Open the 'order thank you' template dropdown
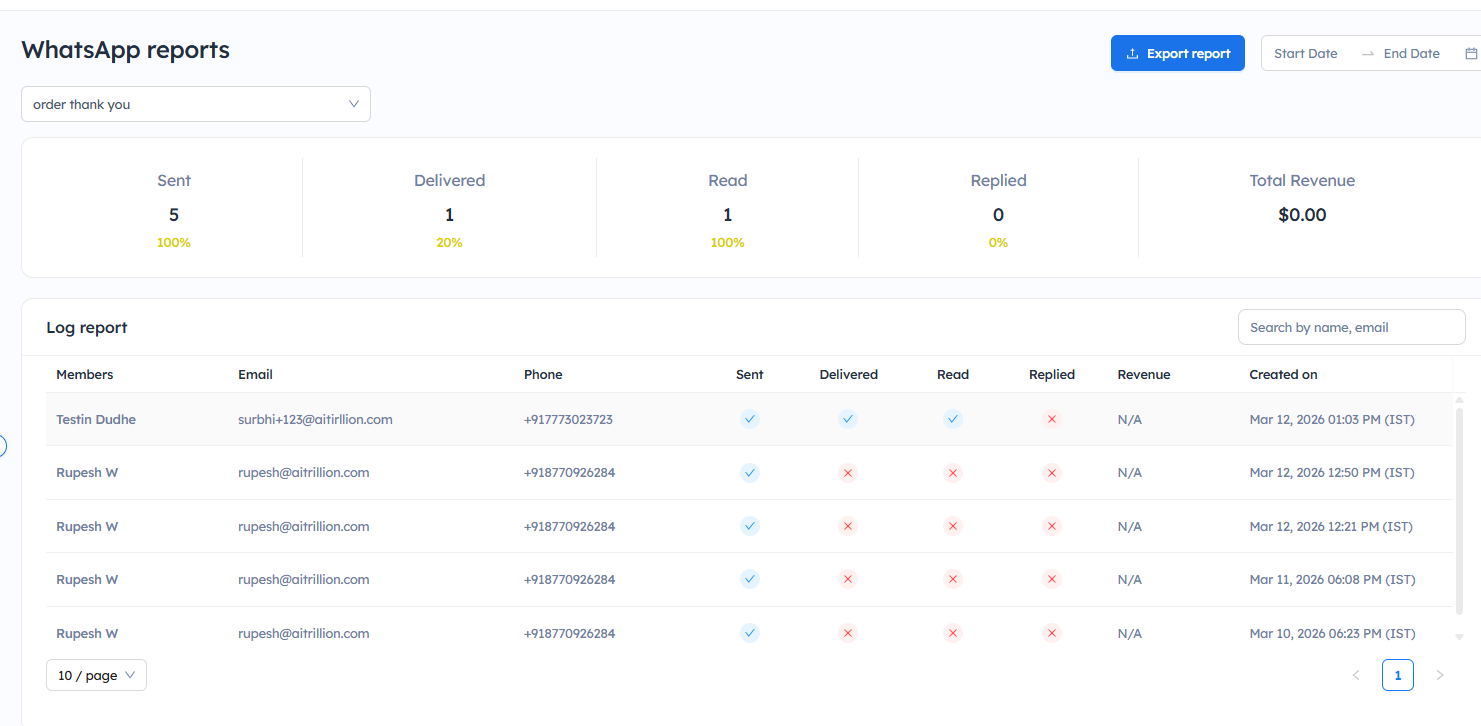The height and width of the screenshot is (726, 1481). pyautogui.click(x=196, y=104)
